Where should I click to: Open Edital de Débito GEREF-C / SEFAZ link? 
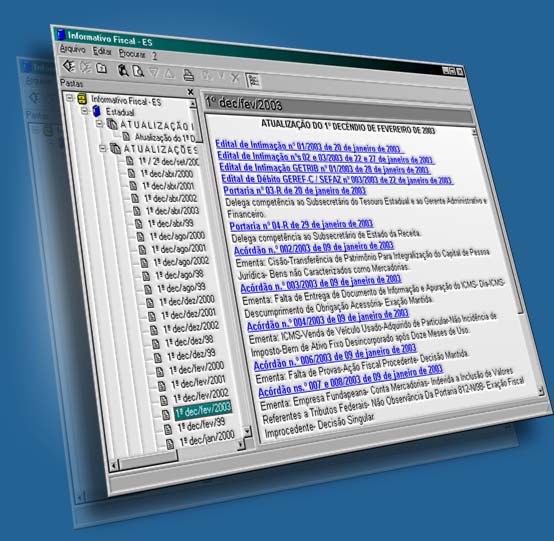(x=337, y=180)
